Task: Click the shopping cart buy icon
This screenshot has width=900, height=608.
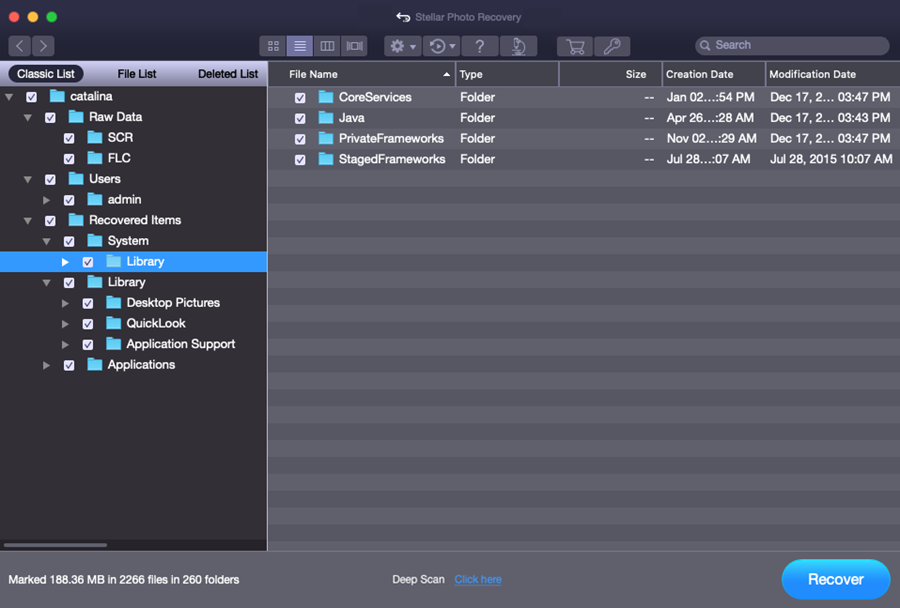Action: (x=575, y=46)
